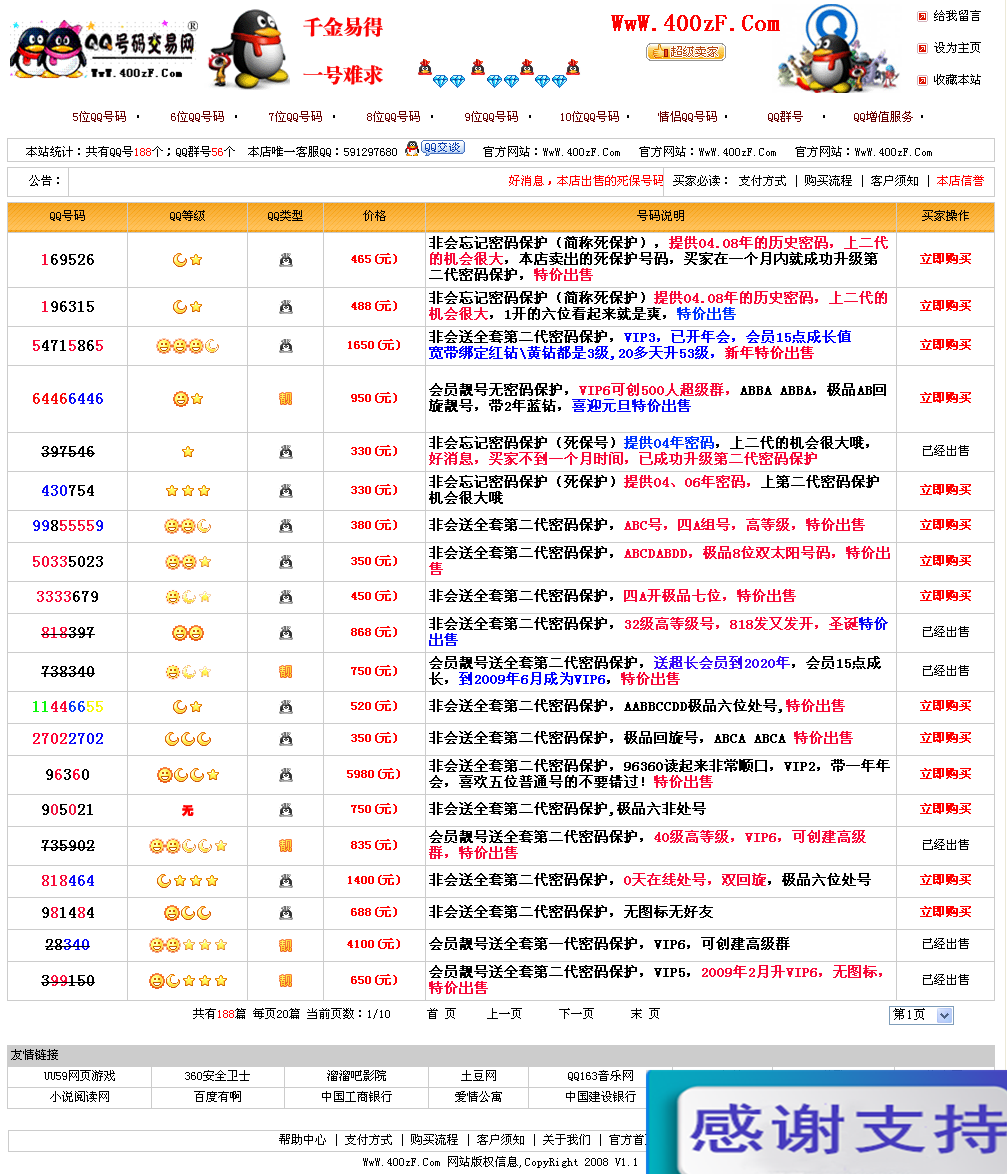Screen dimensions: 1007x1174
Task: Open the 7位QQ号码 menu
Action: pyautogui.click(x=295, y=117)
